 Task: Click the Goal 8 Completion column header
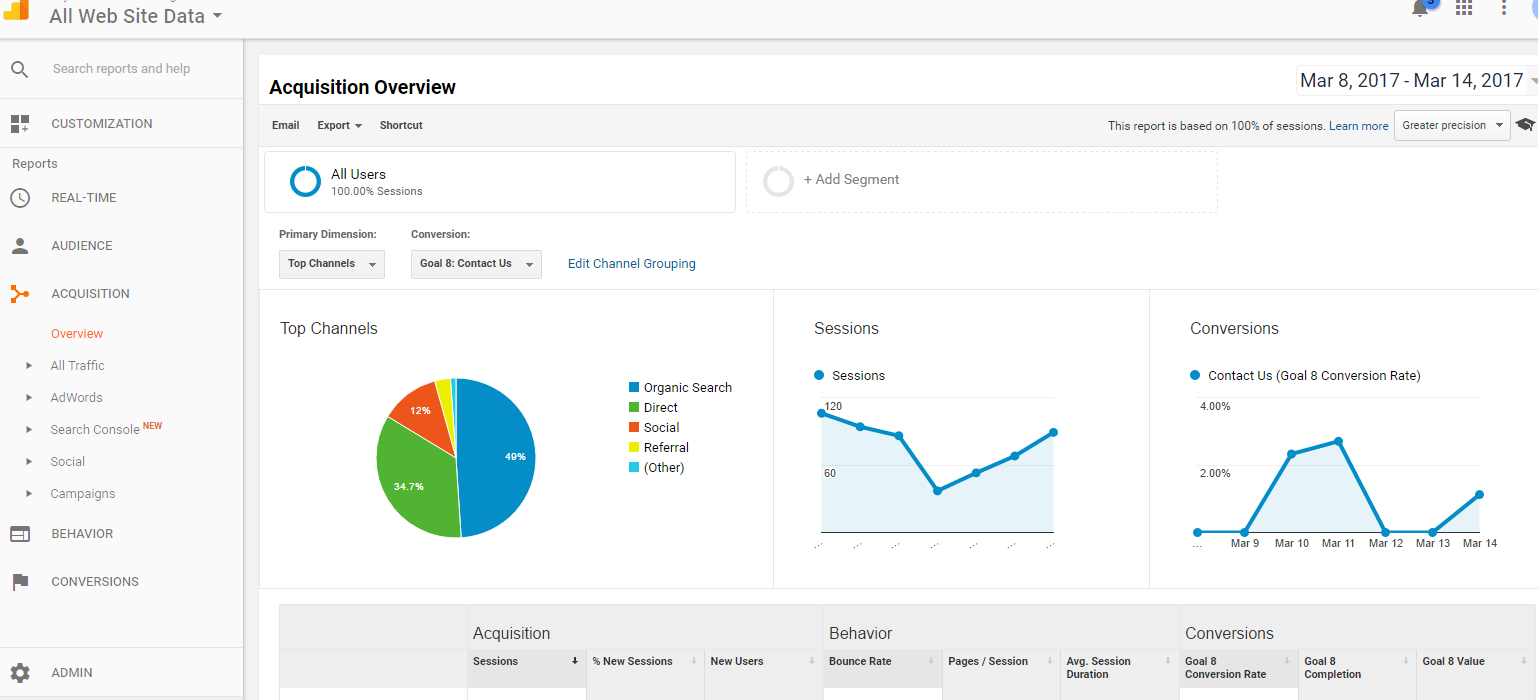click(1357, 668)
